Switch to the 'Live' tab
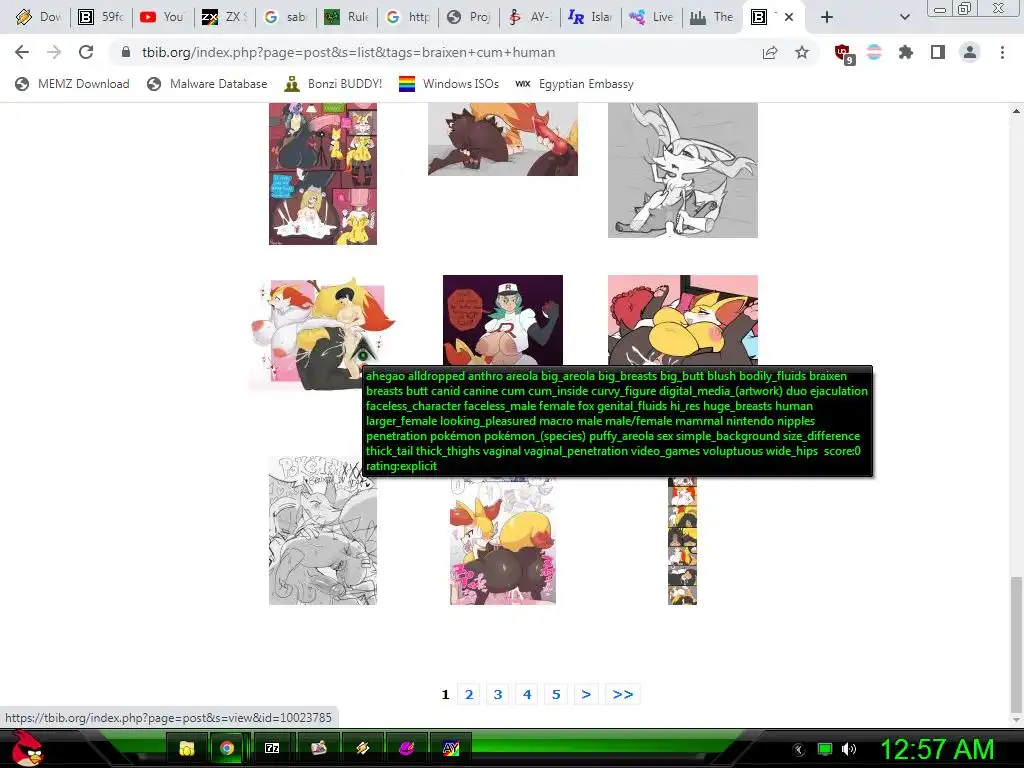Screen dimensions: 1024x768 (654, 17)
